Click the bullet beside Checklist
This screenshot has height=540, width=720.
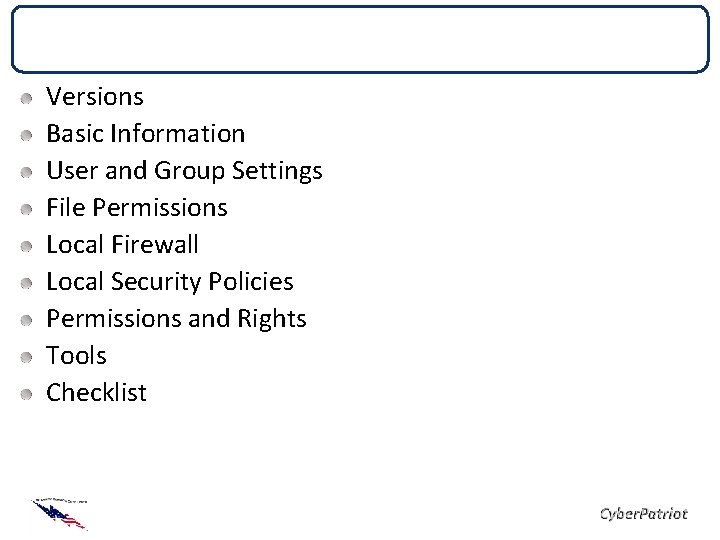[27, 394]
